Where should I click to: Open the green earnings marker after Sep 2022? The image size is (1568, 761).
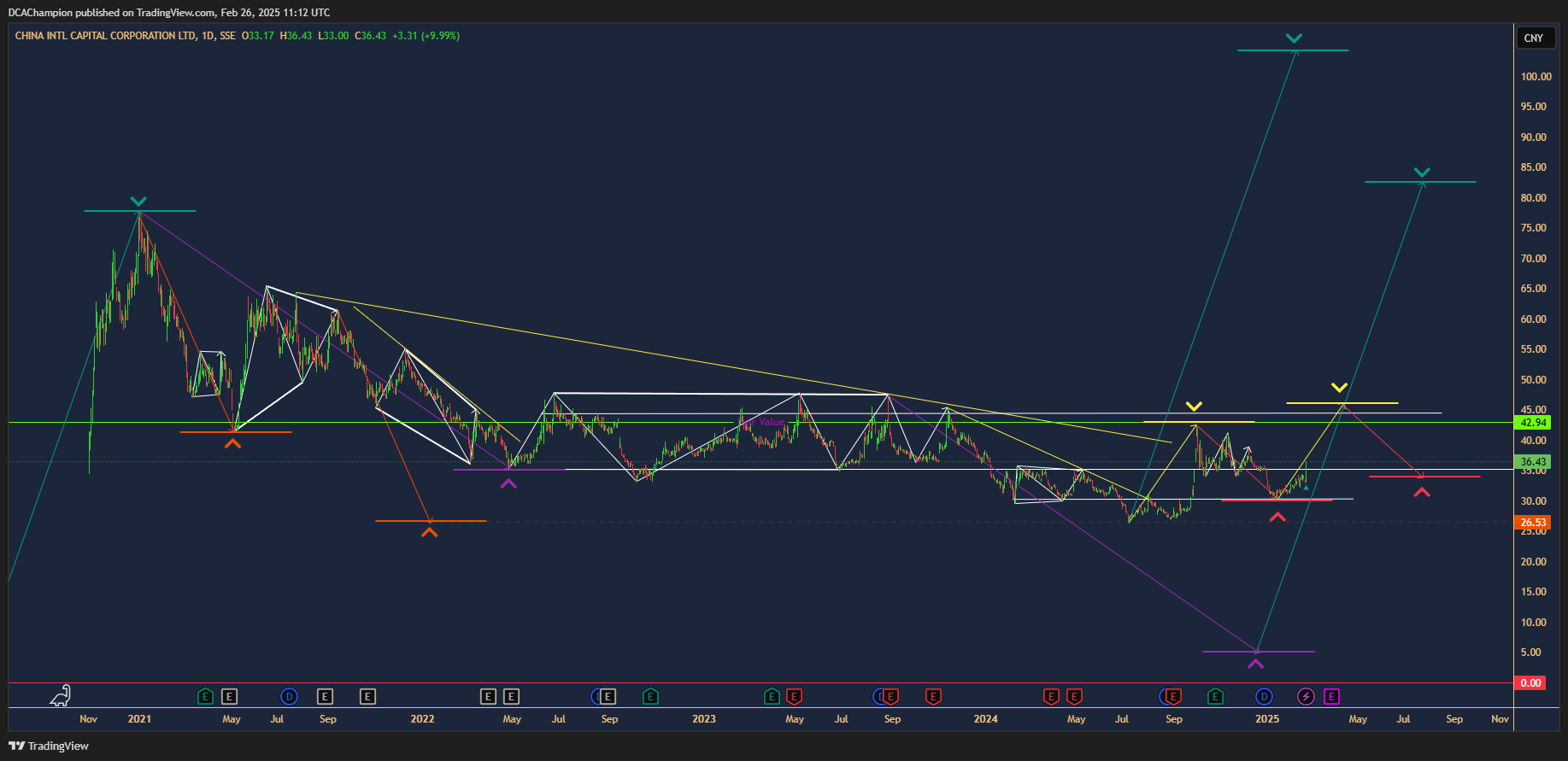point(650,697)
